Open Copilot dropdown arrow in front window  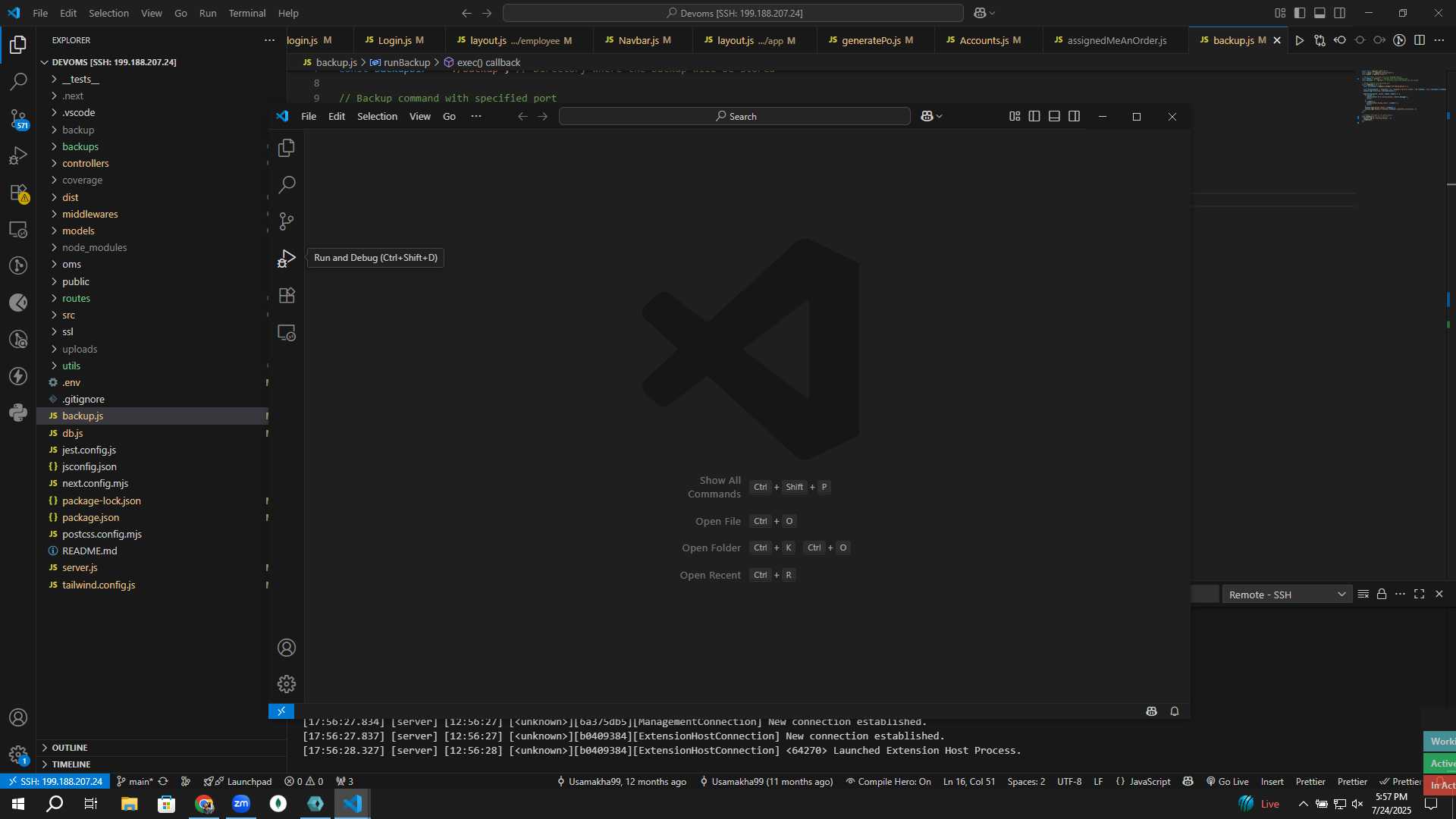(x=940, y=116)
